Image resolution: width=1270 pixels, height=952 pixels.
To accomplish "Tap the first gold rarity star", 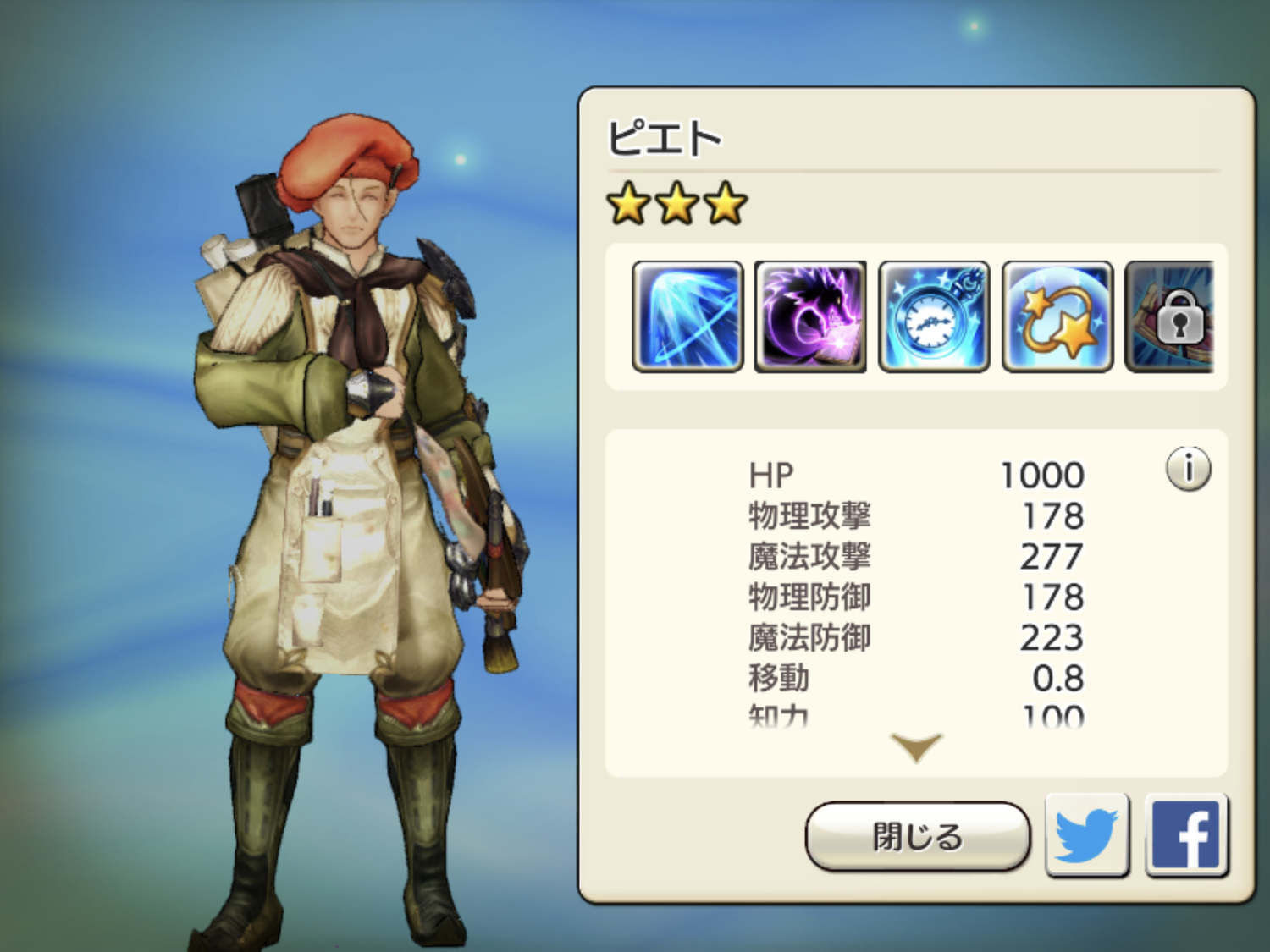I will click(x=628, y=204).
